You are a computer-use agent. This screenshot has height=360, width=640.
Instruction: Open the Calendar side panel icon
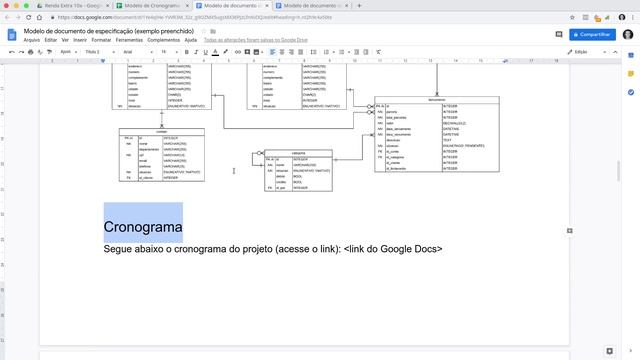[631, 55]
